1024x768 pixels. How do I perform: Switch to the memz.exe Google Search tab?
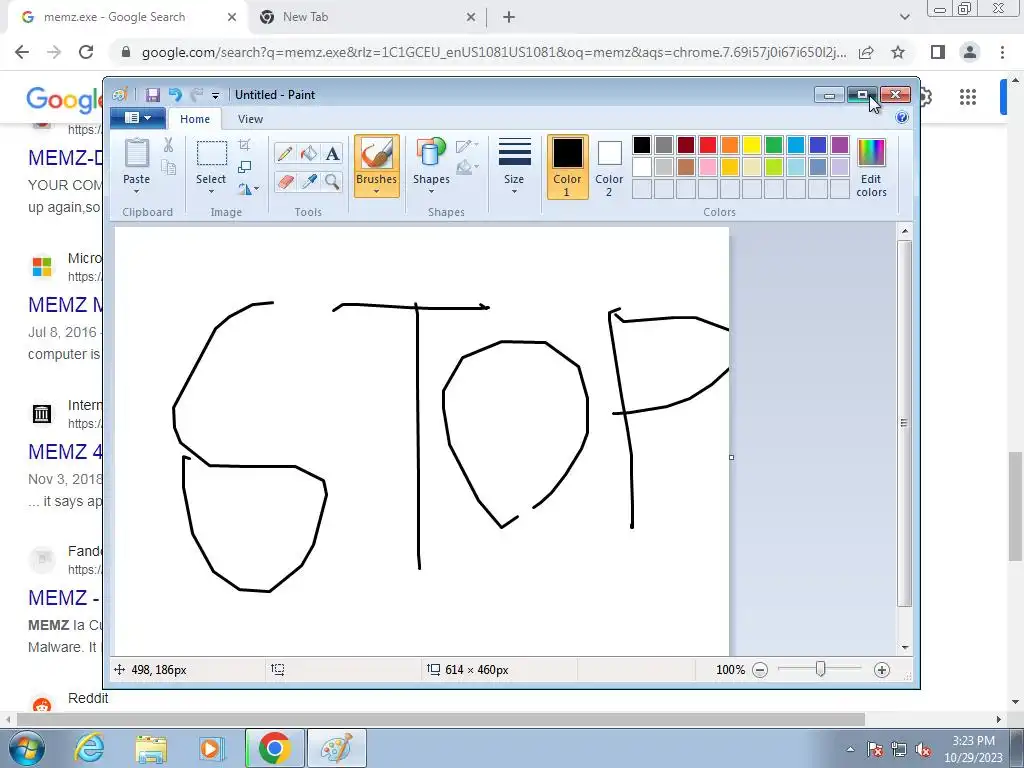pos(128,17)
